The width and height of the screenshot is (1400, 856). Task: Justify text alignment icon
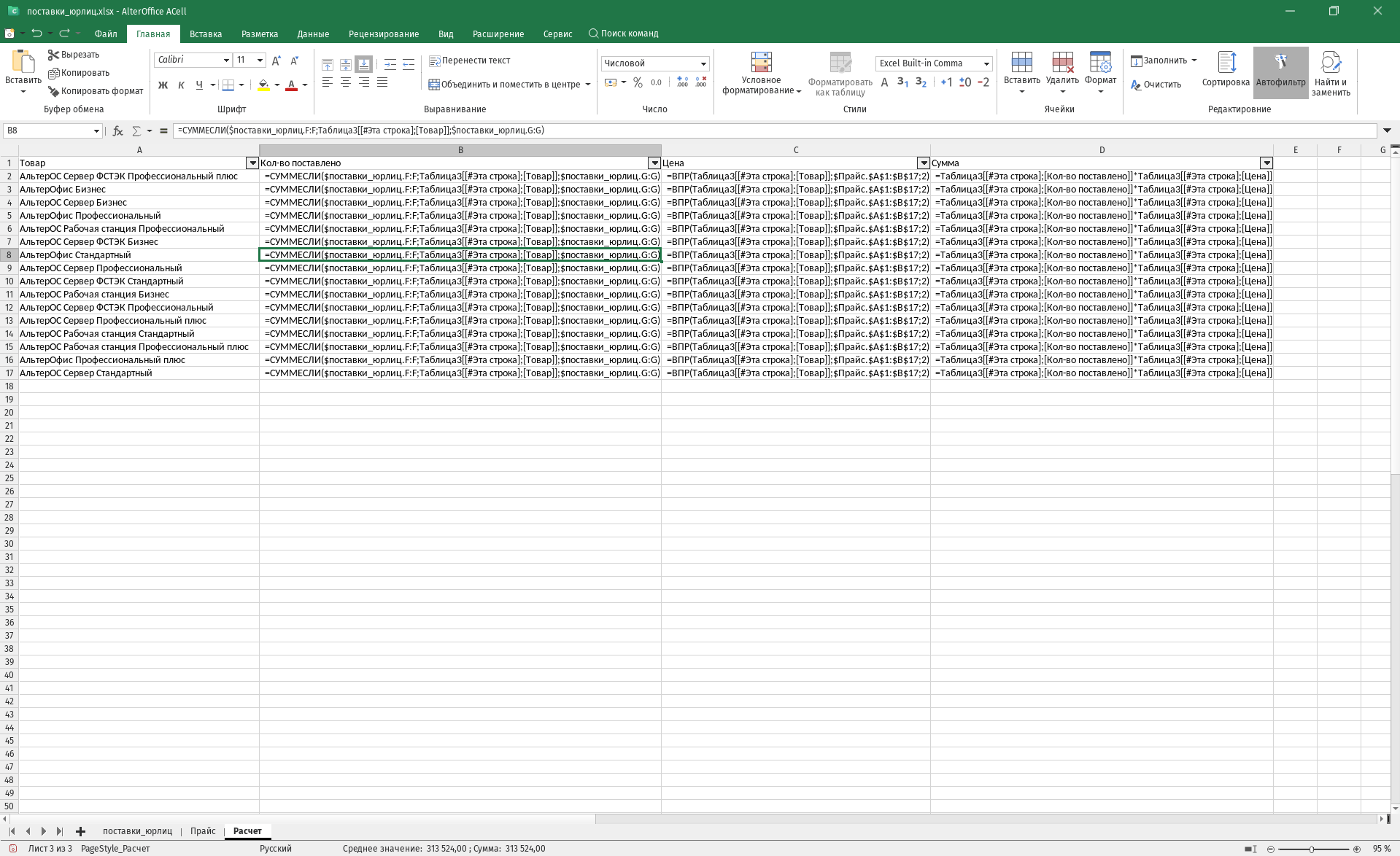click(x=382, y=82)
